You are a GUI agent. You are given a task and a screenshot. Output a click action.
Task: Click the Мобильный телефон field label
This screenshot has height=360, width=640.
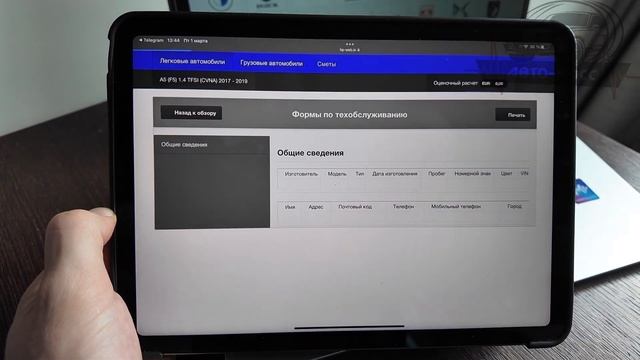click(x=456, y=207)
